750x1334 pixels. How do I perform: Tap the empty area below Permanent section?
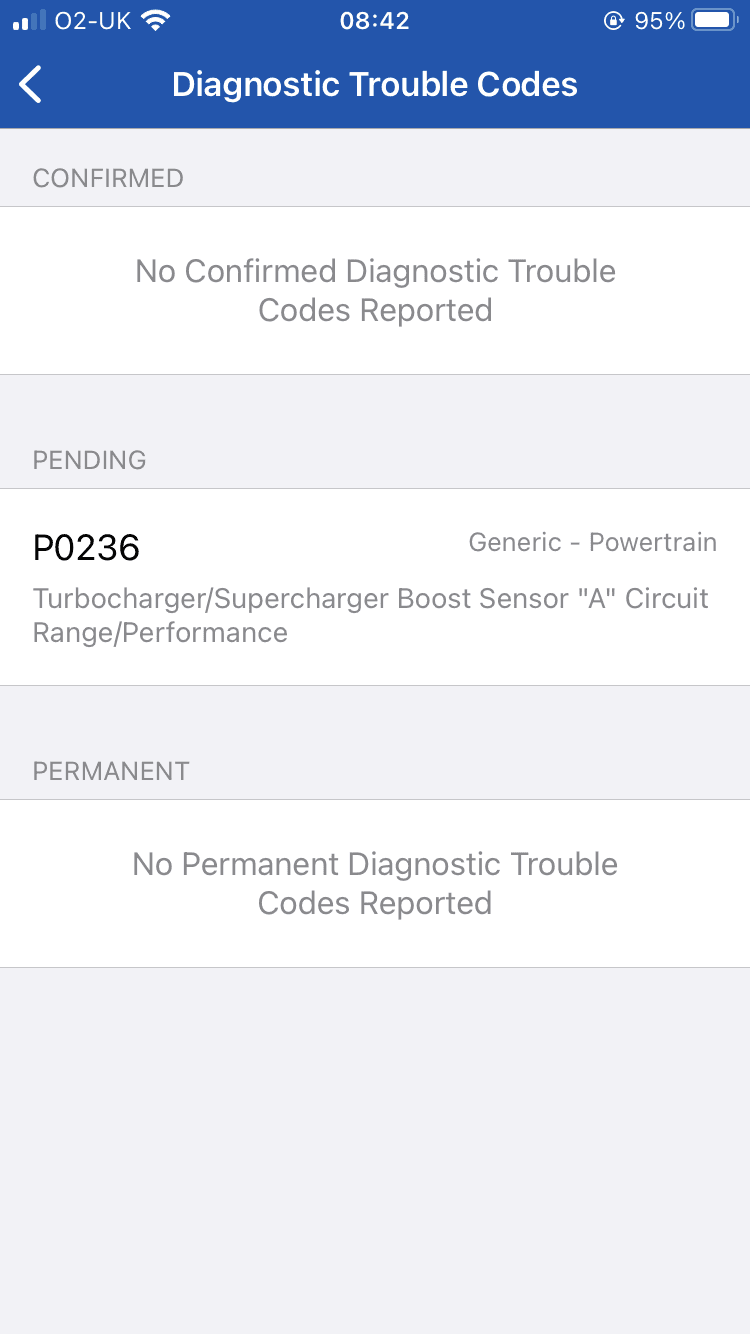point(375,1150)
